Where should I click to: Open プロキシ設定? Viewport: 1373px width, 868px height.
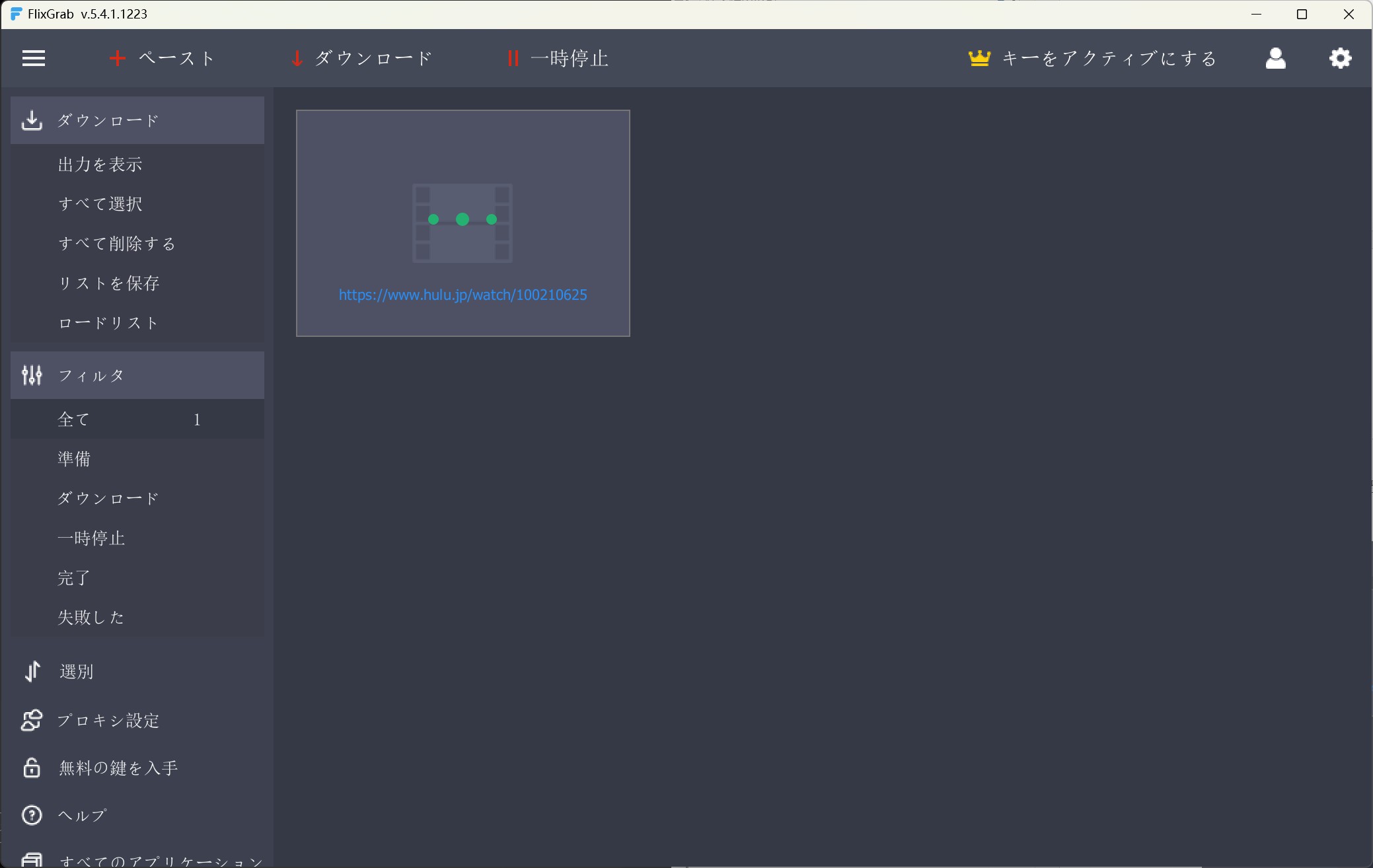point(137,720)
